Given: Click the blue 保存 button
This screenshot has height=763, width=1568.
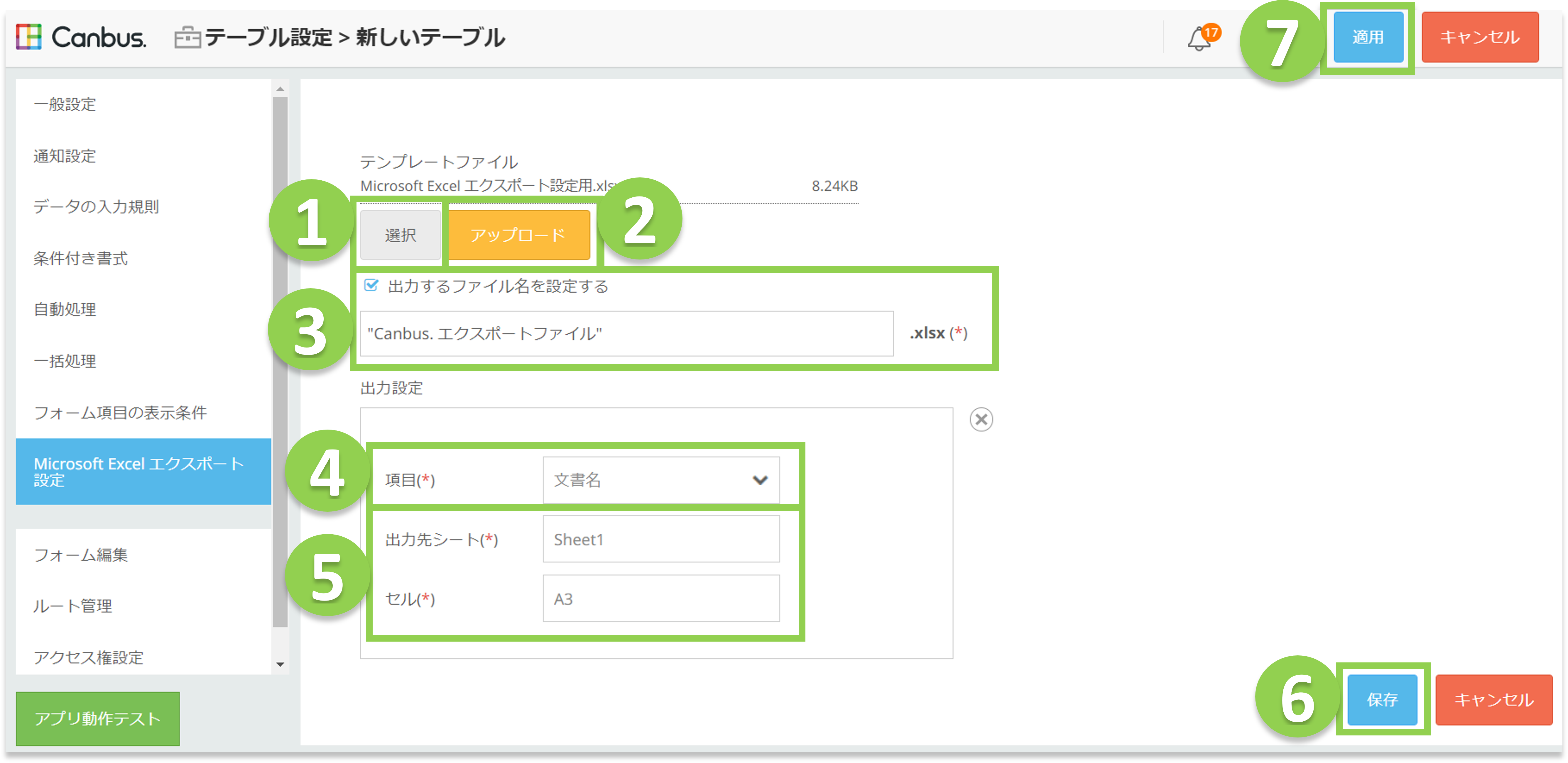Looking at the screenshot, I should click(x=1382, y=699).
